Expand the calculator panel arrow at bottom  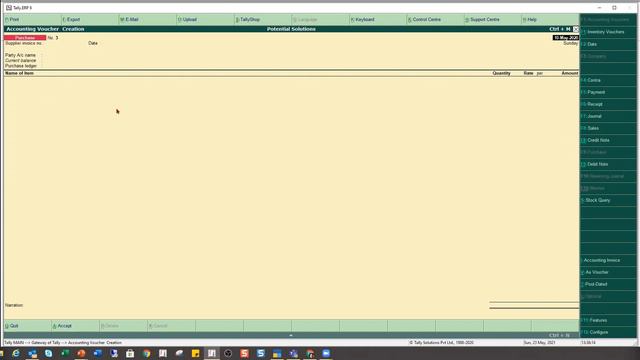(x=291, y=335)
